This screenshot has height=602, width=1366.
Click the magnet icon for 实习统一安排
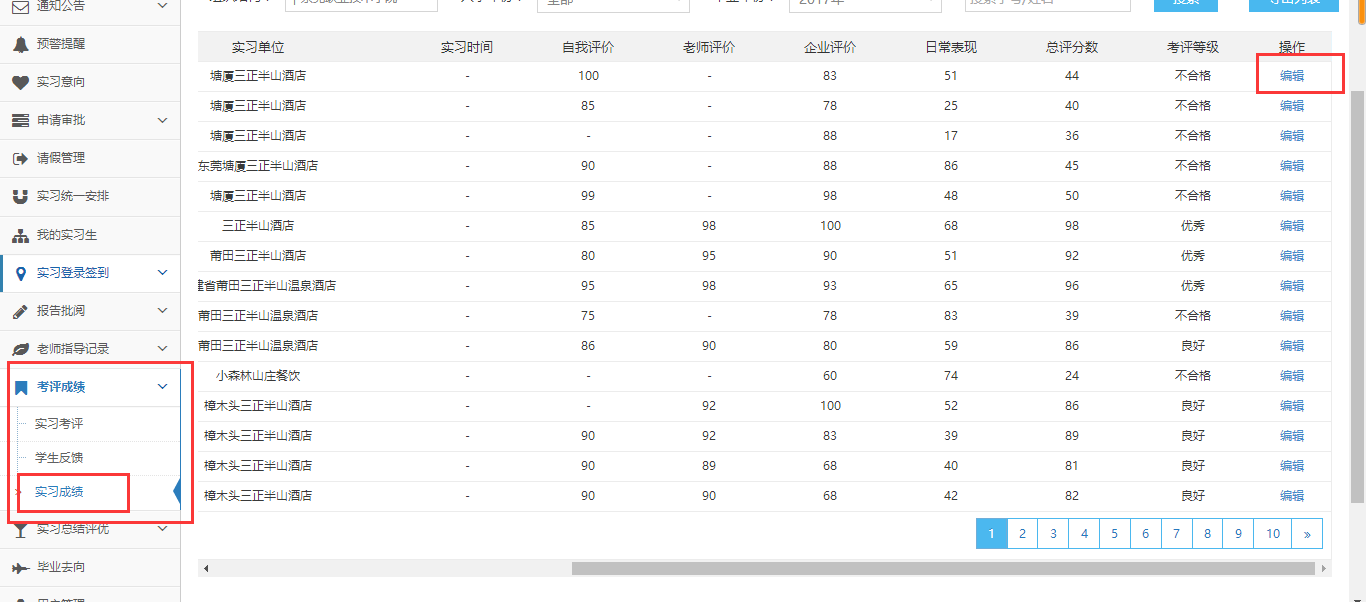(20, 196)
